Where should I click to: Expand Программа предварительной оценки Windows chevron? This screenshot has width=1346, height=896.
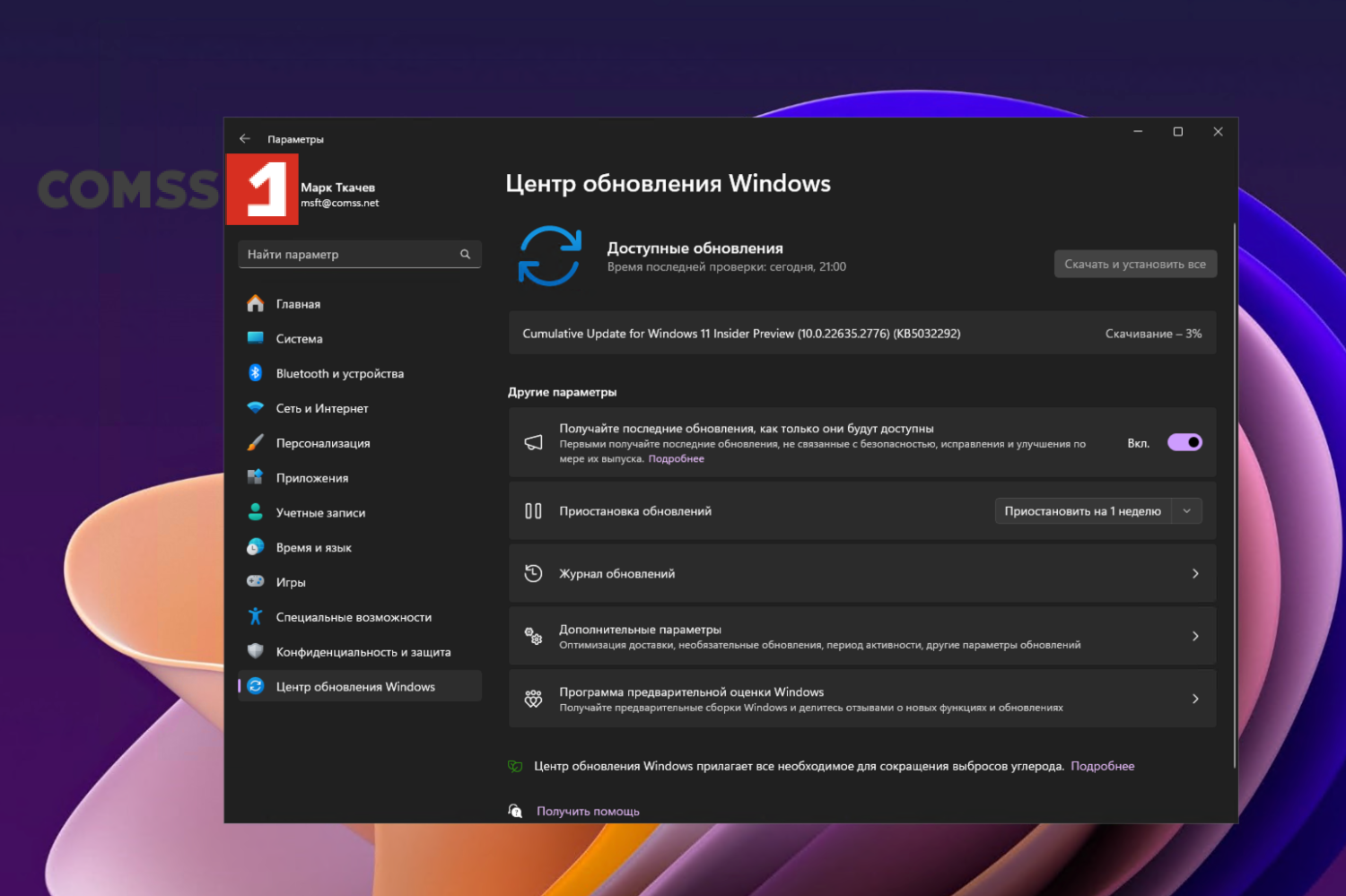1195,699
